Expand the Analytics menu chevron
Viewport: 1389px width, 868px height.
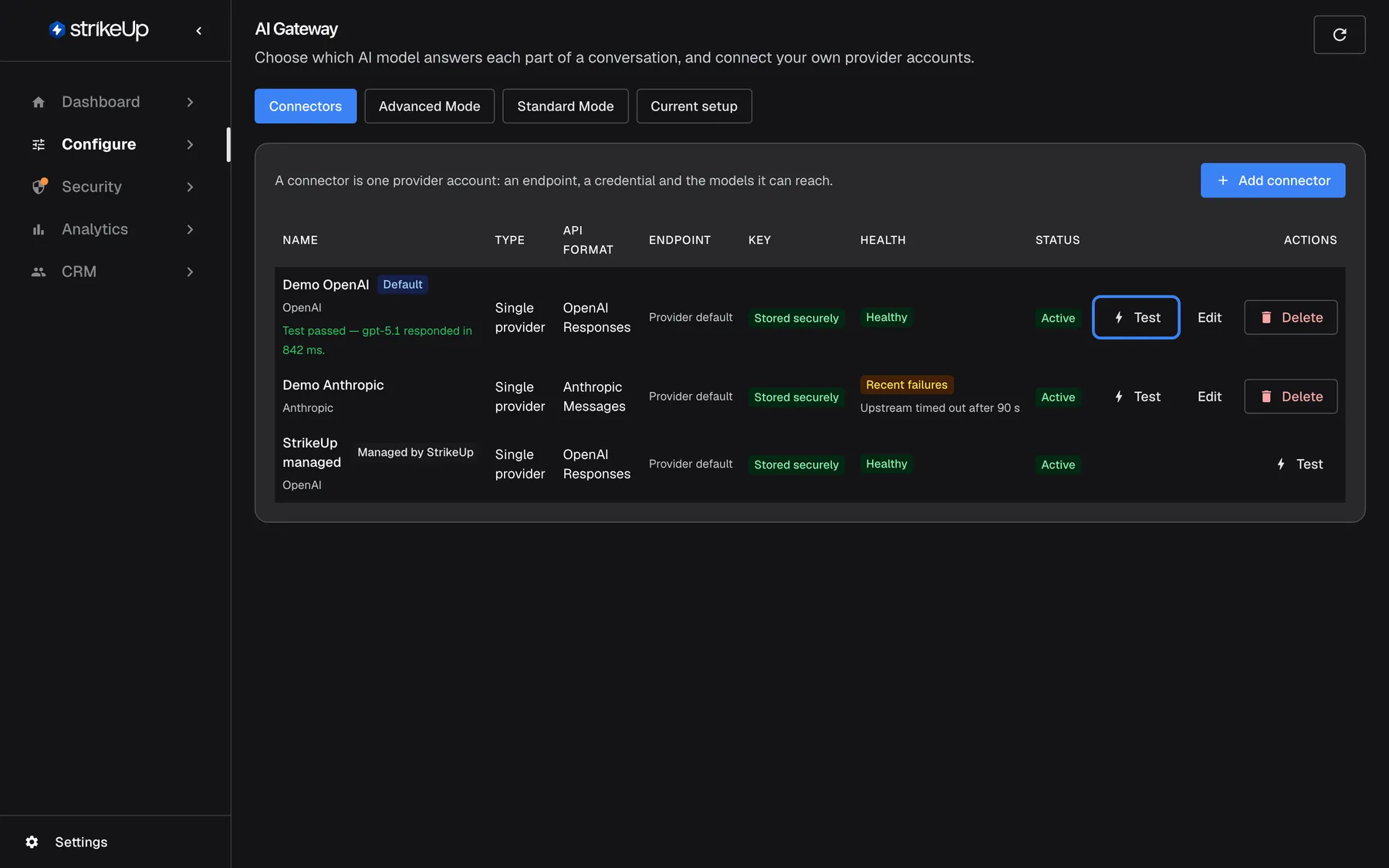pos(190,229)
